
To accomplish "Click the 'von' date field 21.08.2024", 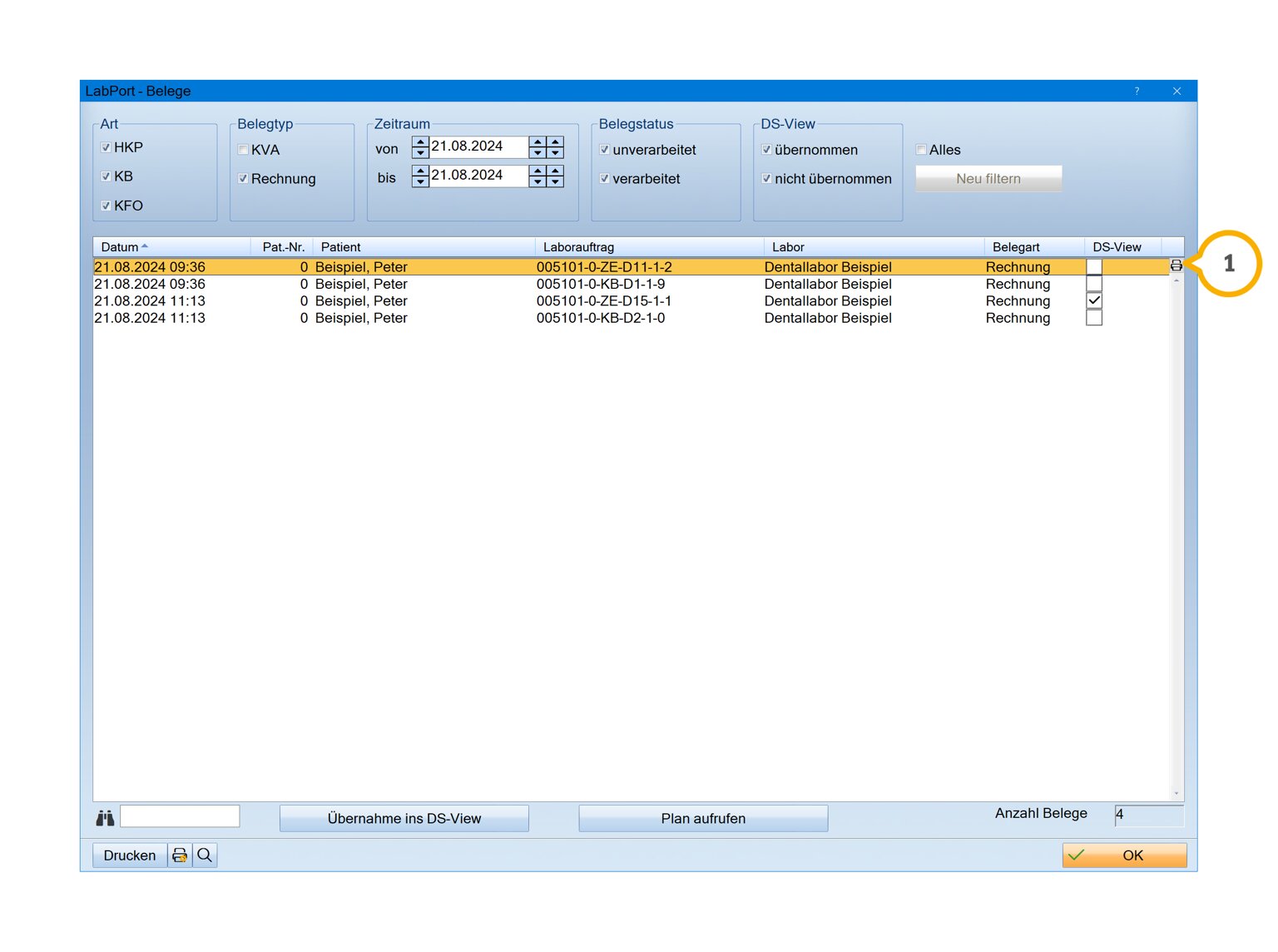I will tap(478, 147).
